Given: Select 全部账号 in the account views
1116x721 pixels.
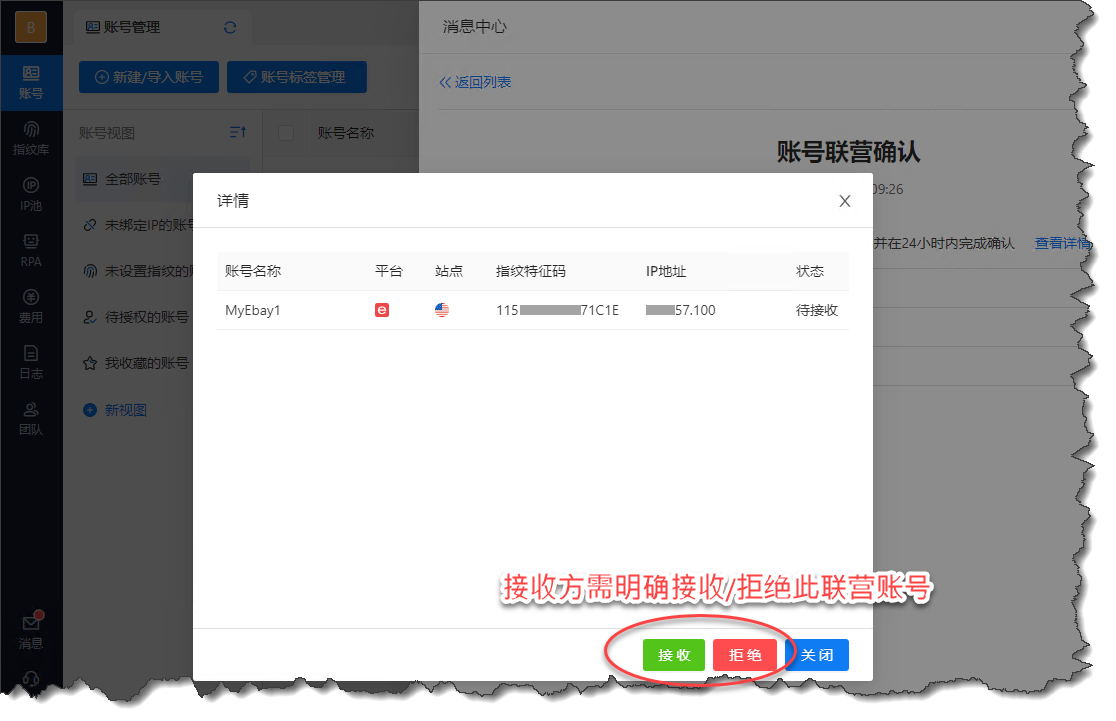Looking at the screenshot, I should click(132, 179).
